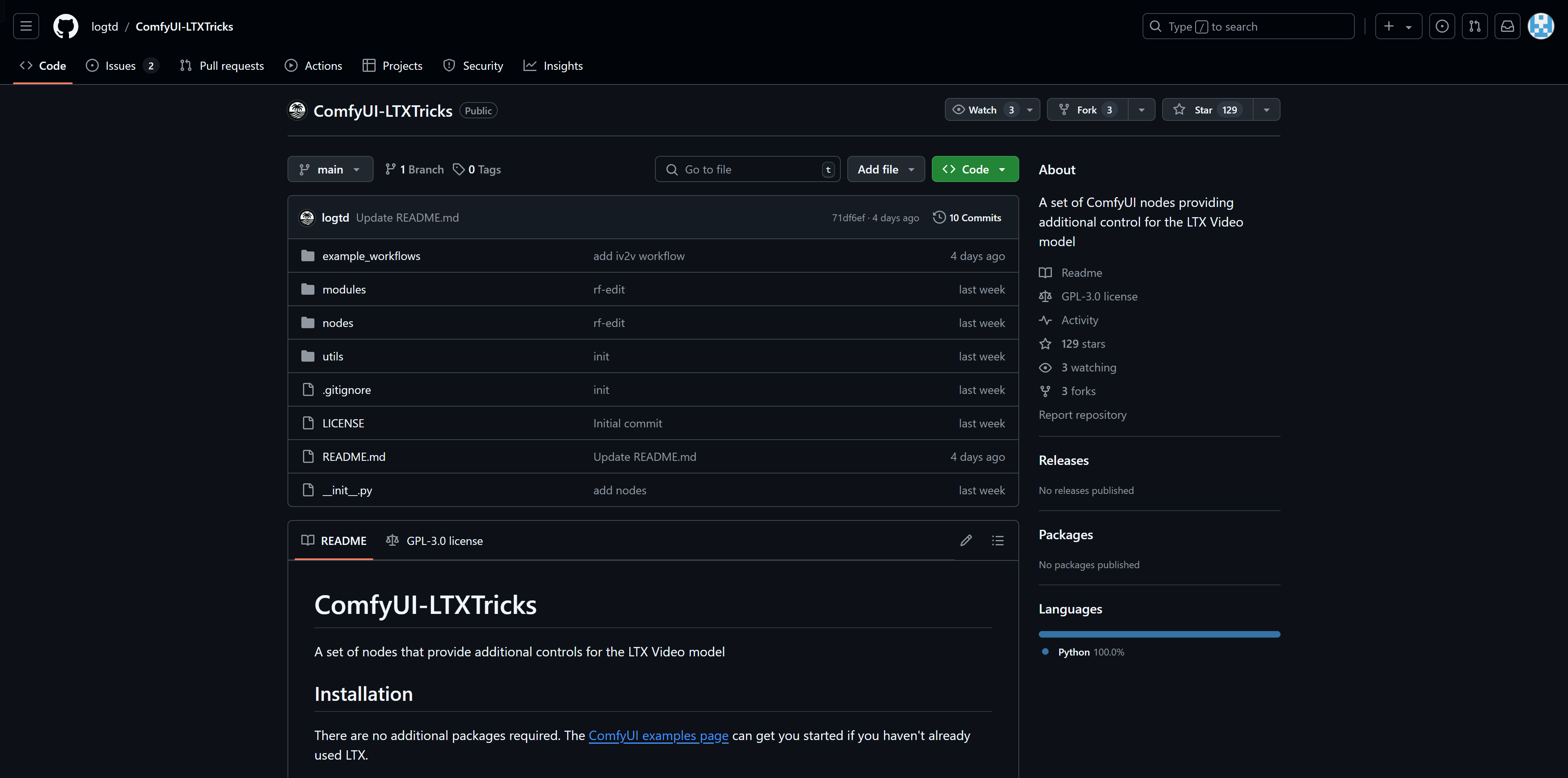Click the logtd owner link in breadcrumb

click(x=105, y=26)
